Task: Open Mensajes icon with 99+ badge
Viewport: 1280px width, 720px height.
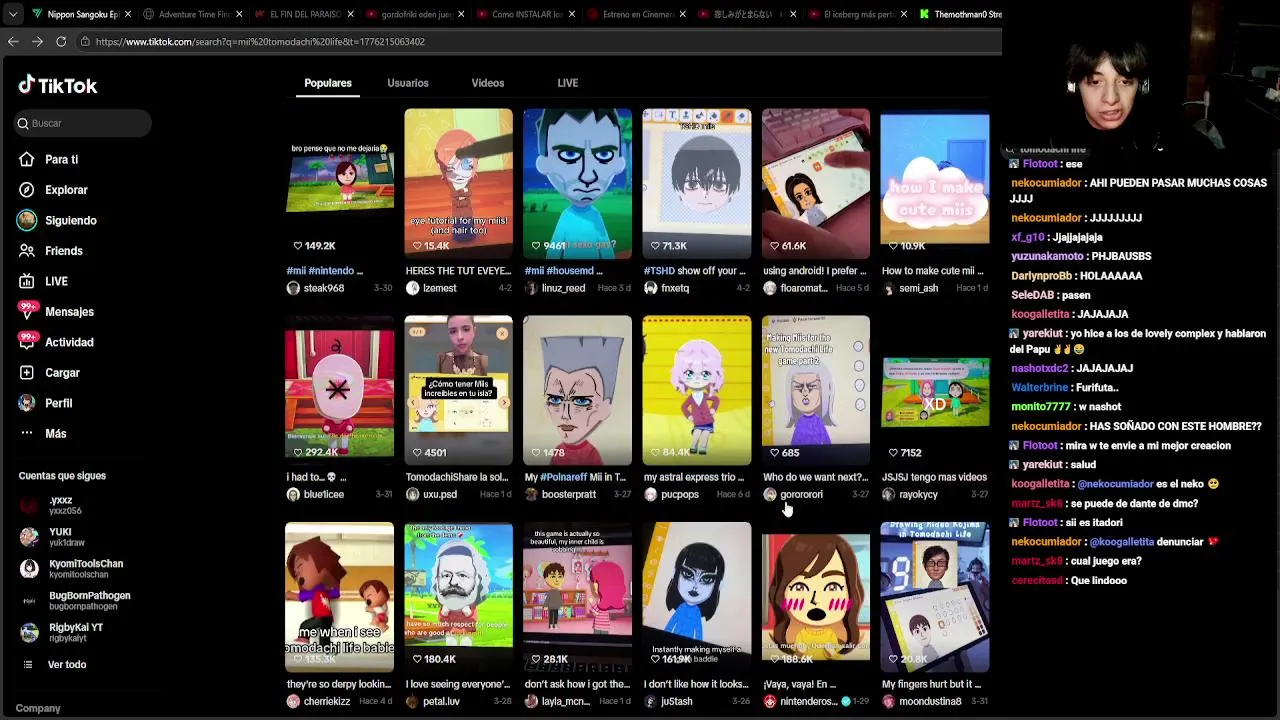Action: 27,311
